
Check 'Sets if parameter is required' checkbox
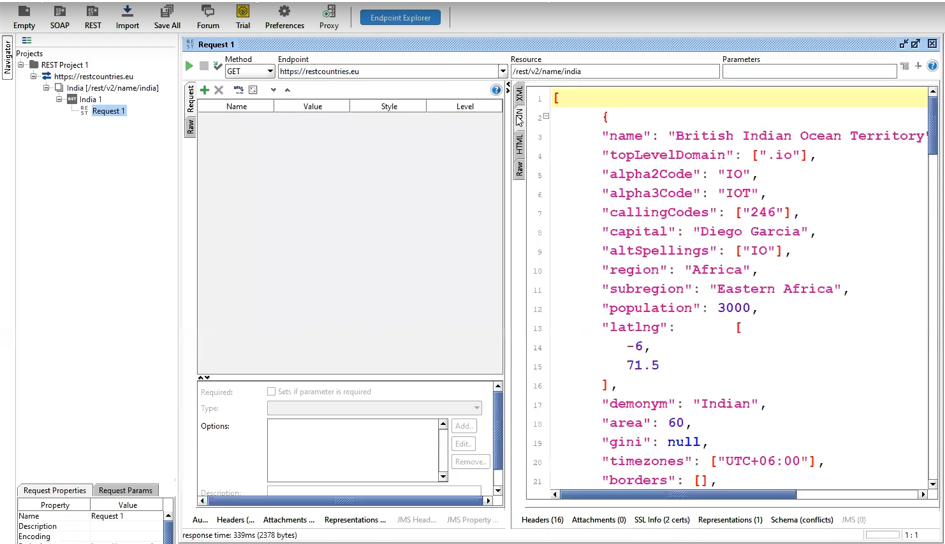pos(271,392)
